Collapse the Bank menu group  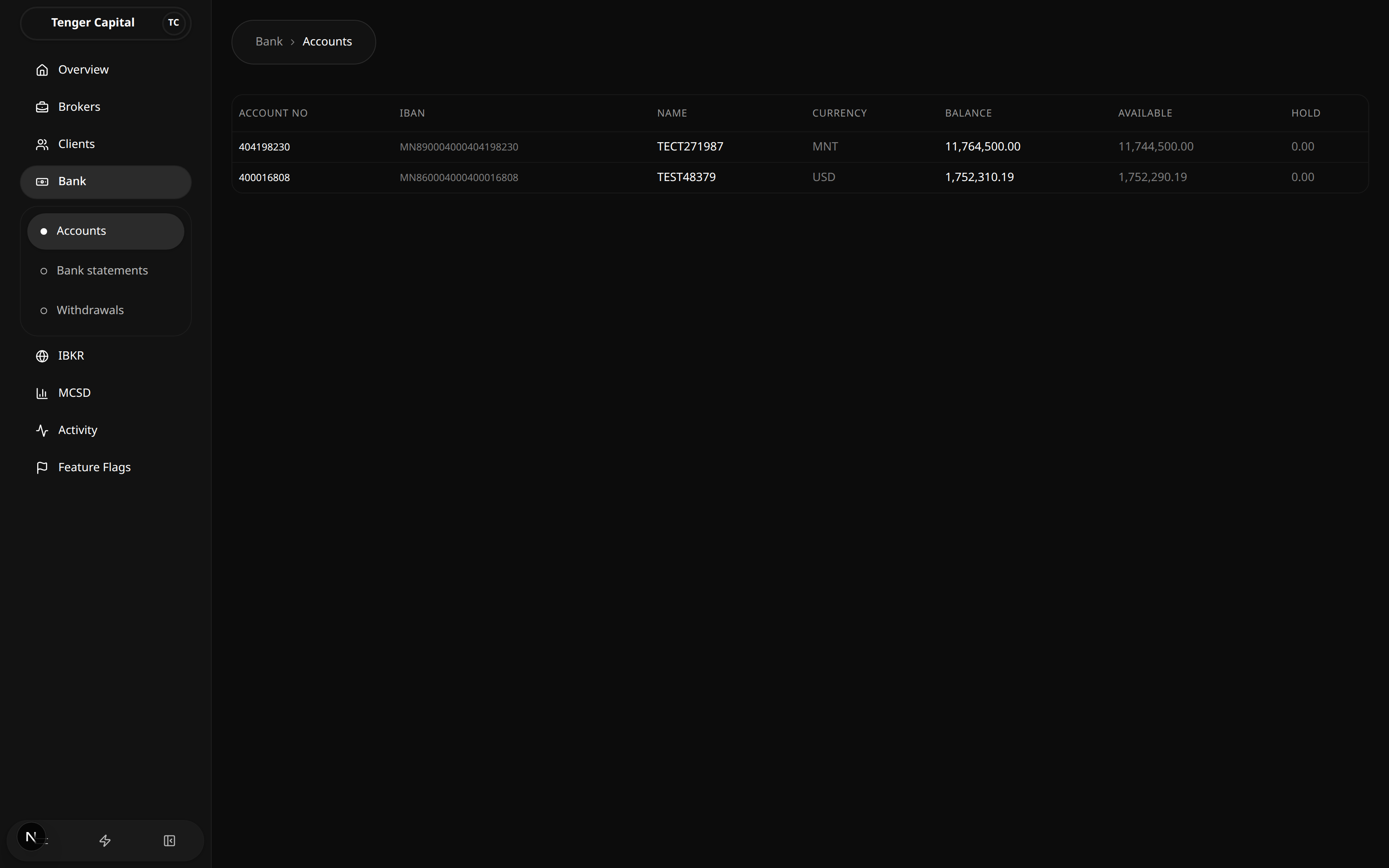[105, 182]
